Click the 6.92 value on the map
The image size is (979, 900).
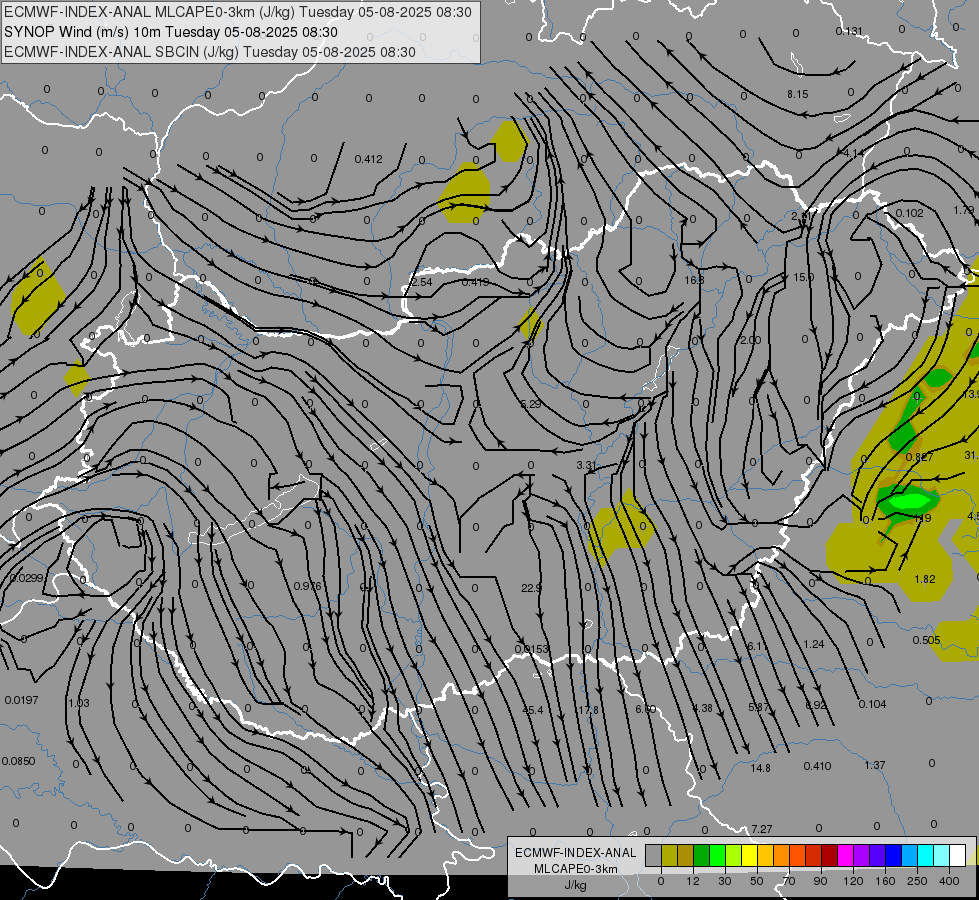pos(816,706)
